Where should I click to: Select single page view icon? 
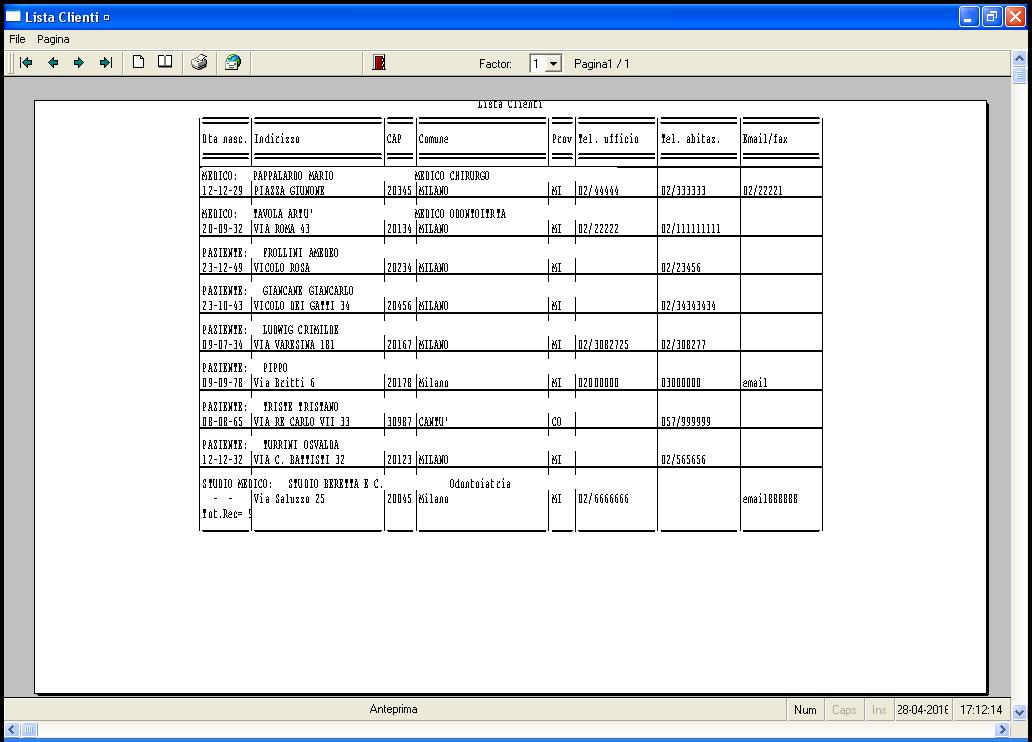(x=138, y=63)
